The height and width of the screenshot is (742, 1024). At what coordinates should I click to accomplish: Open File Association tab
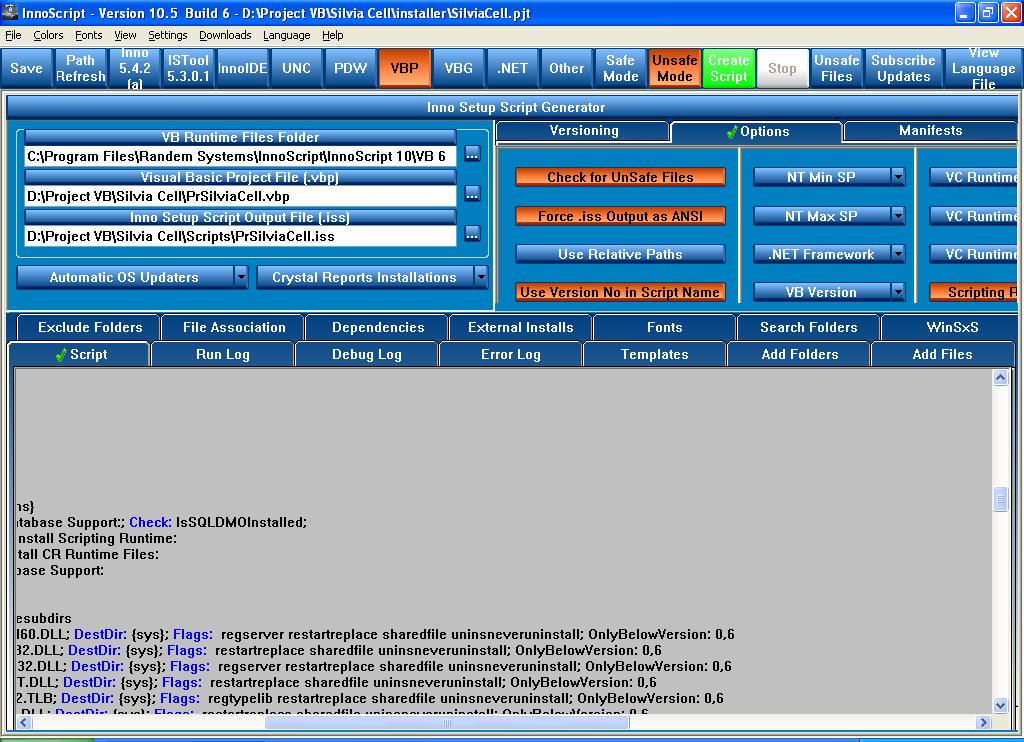234,327
